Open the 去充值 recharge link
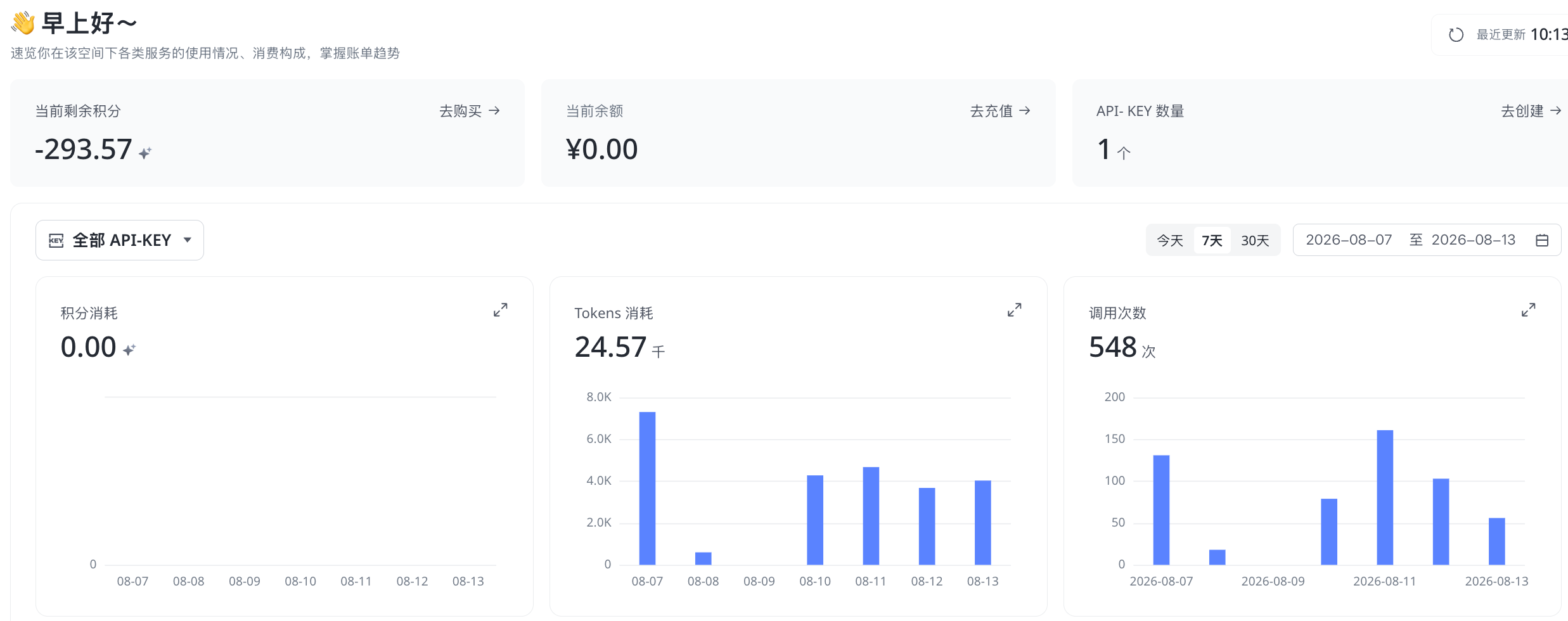Screen dimensions: 1568x621 click(x=1000, y=111)
